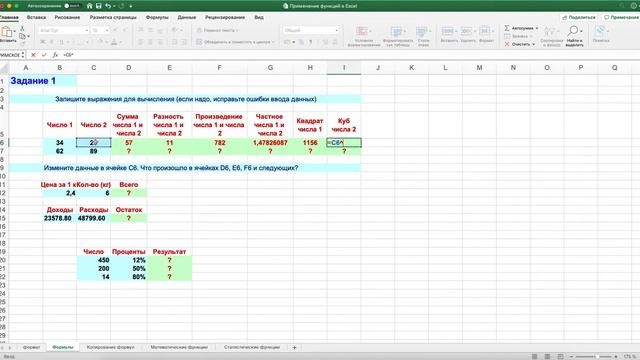Switch to the Формат sheet tab
The image size is (640, 360).
(x=31, y=347)
